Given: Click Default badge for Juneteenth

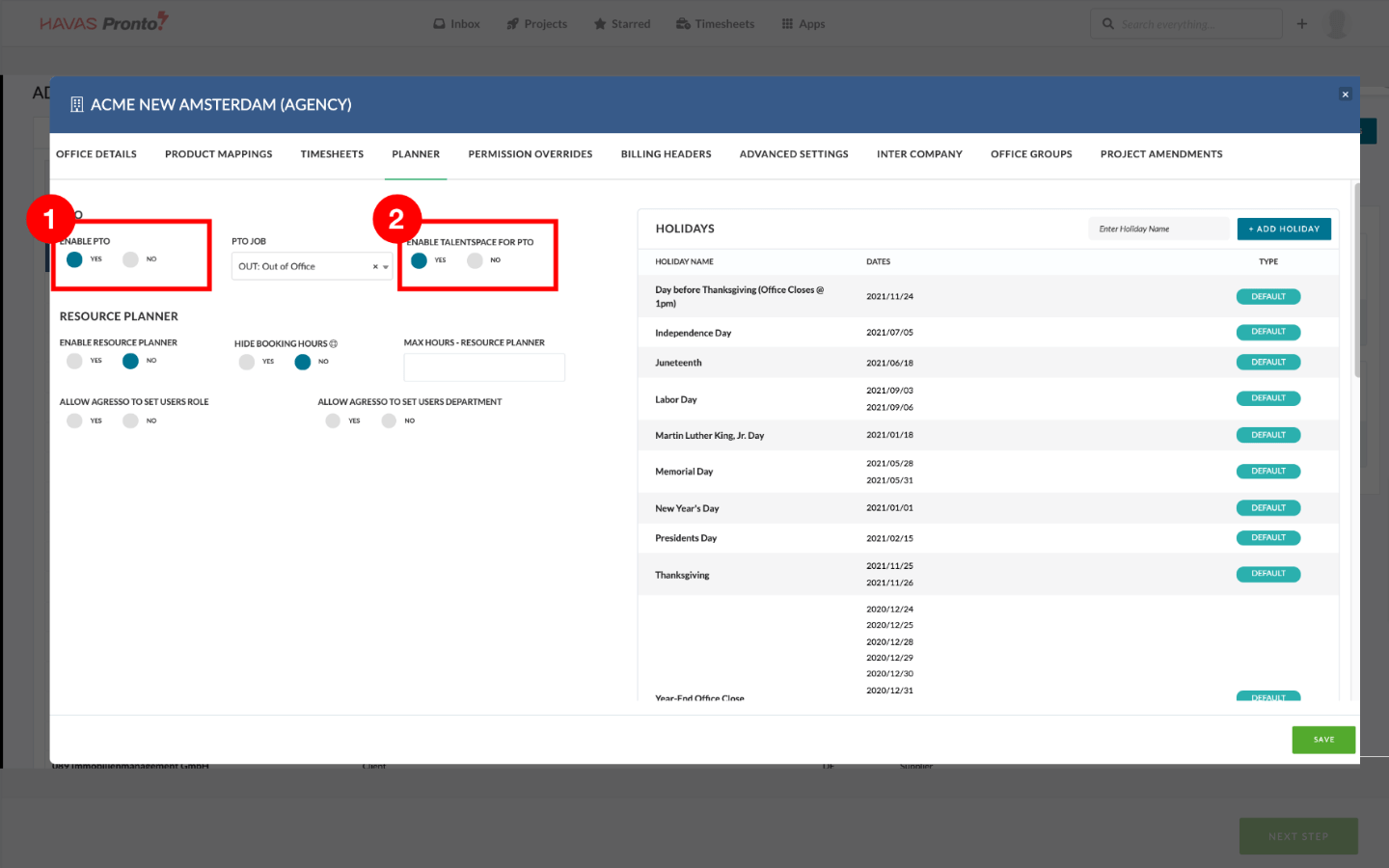Looking at the screenshot, I should click(1268, 363).
